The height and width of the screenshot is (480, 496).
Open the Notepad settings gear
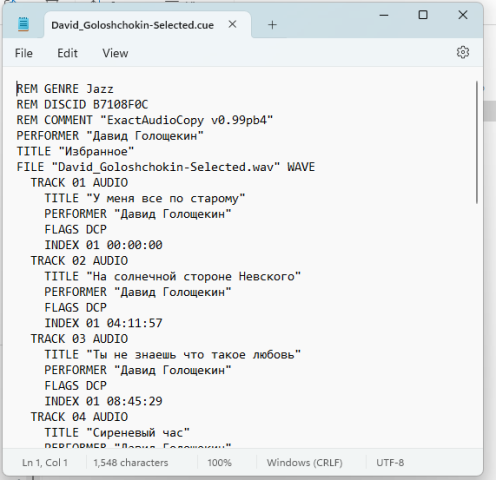coord(463,52)
